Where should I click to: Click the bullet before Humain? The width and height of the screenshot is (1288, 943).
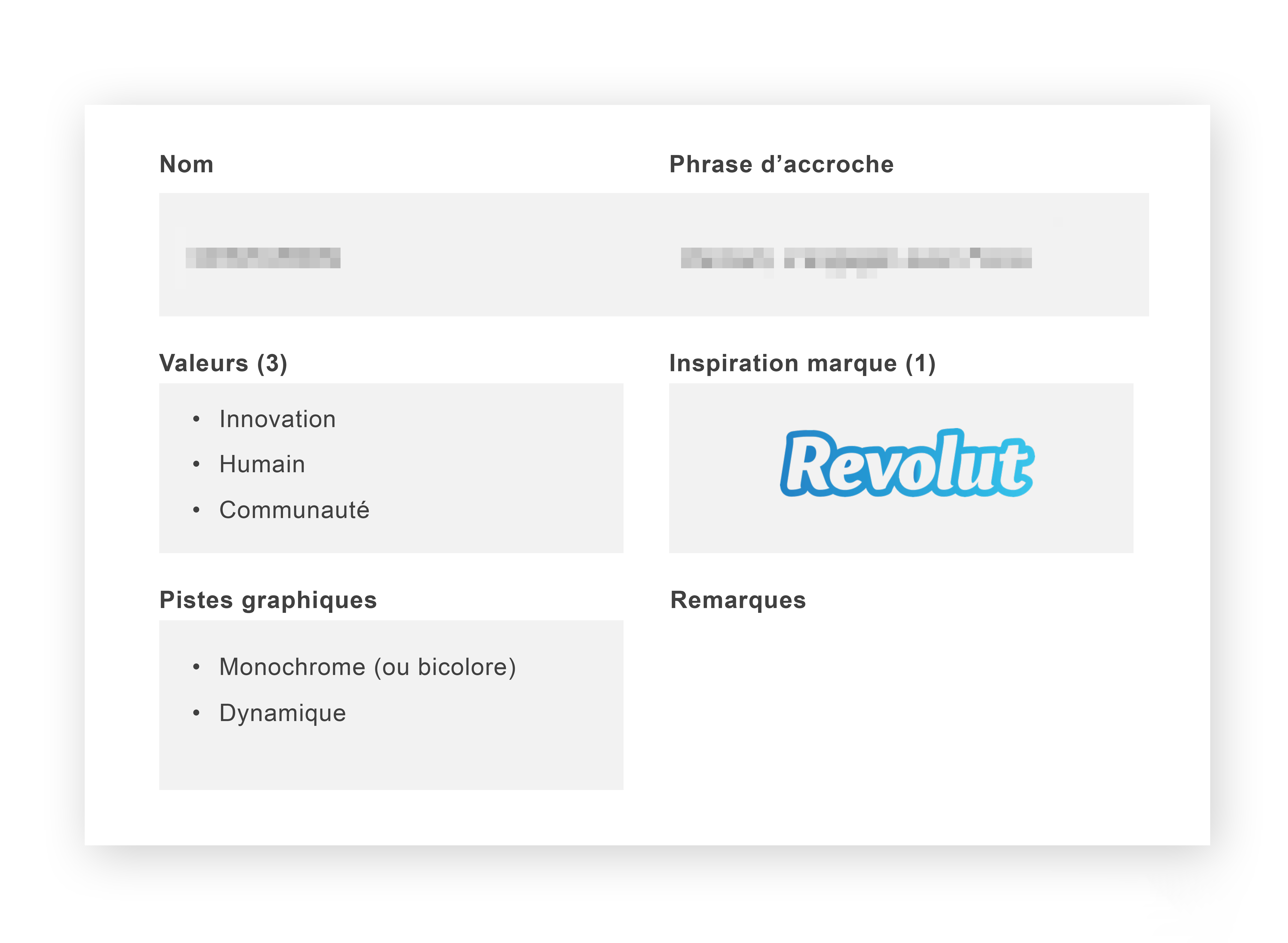tap(196, 464)
